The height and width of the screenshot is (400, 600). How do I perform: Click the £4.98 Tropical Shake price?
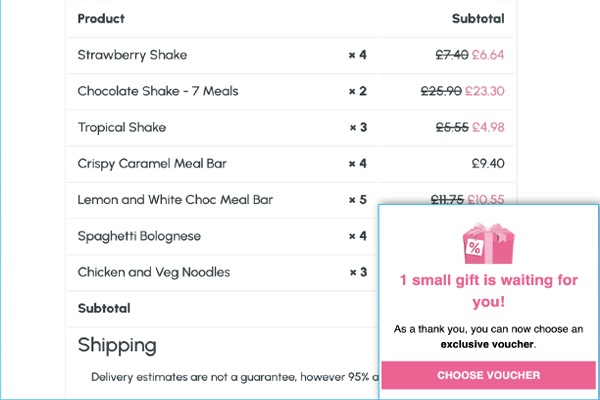pos(488,127)
